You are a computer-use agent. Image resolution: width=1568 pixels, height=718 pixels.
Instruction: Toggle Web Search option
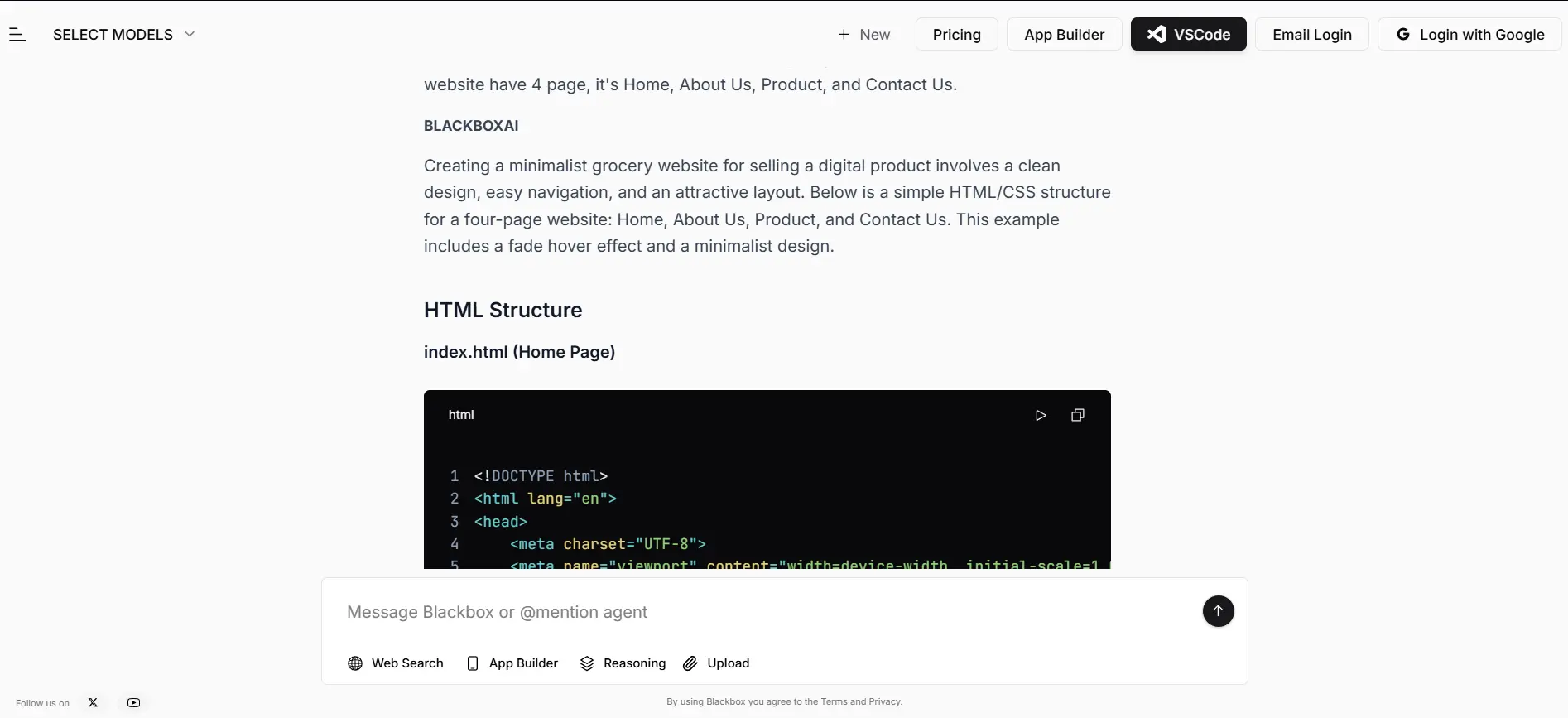pyautogui.click(x=396, y=663)
